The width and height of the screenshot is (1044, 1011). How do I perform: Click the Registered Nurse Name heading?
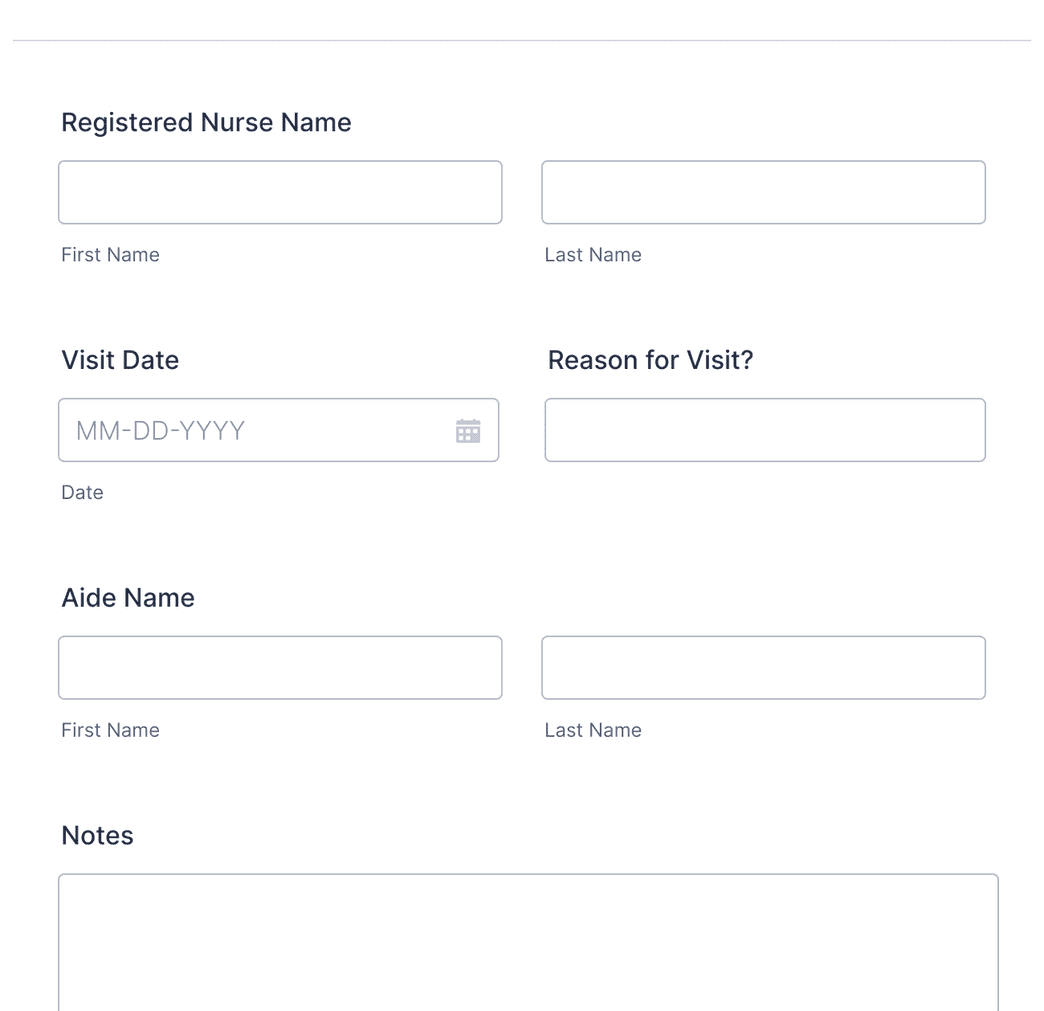click(206, 122)
